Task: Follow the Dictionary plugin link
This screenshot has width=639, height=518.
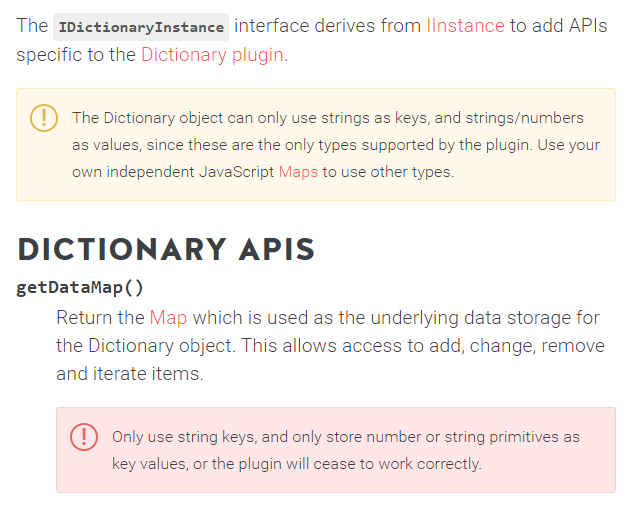Action: [212, 55]
